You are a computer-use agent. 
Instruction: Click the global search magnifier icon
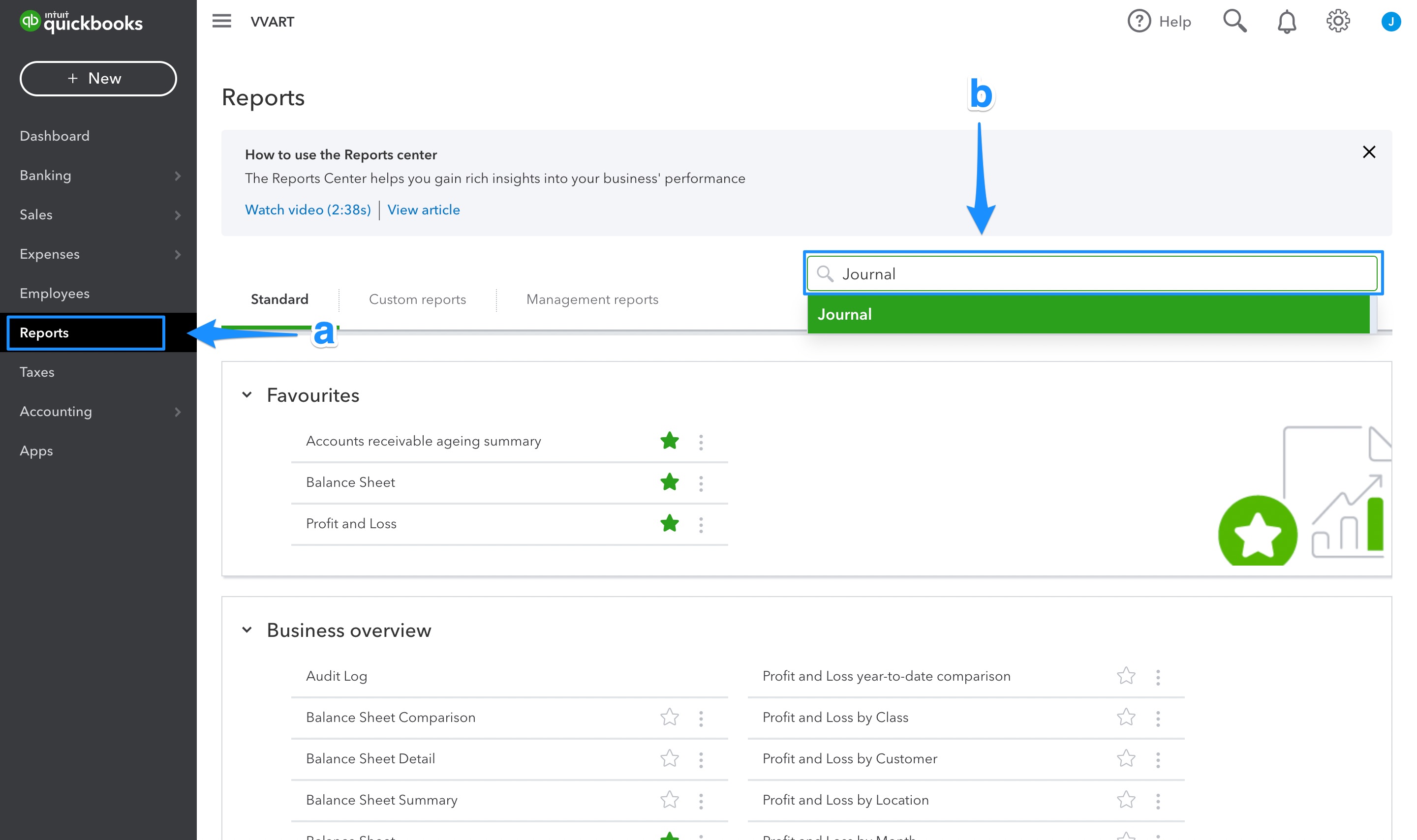[x=1235, y=21]
